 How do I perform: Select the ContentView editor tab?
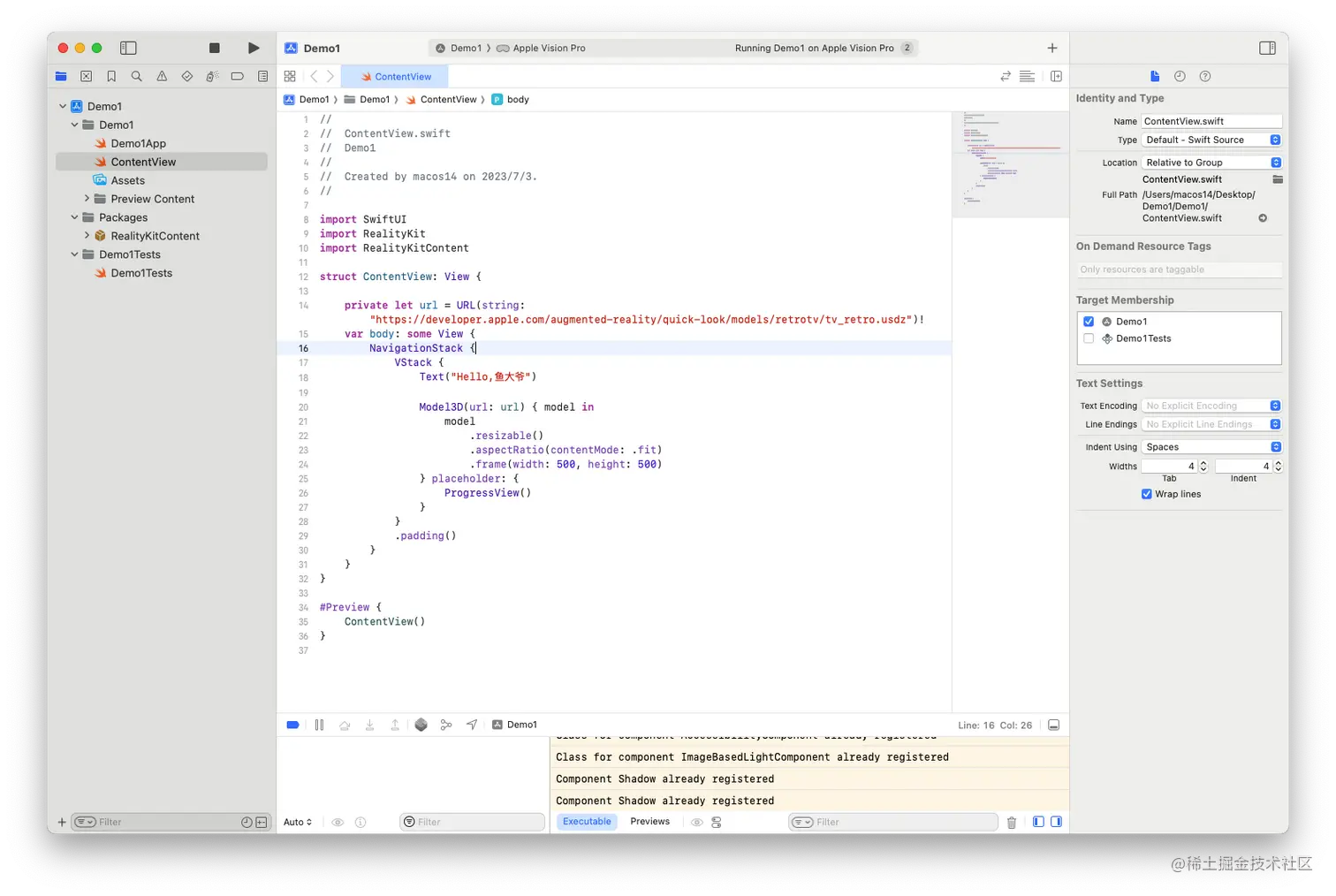[396, 77]
